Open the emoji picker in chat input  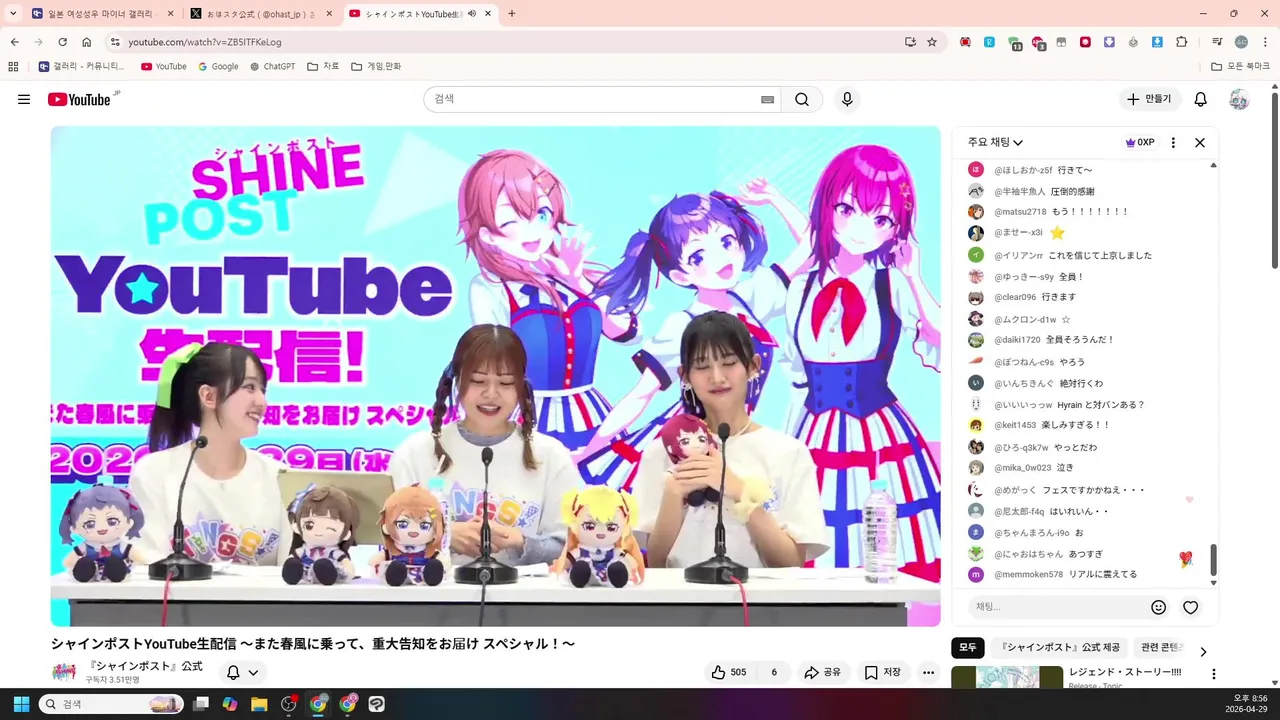(x=1158, y=607)
